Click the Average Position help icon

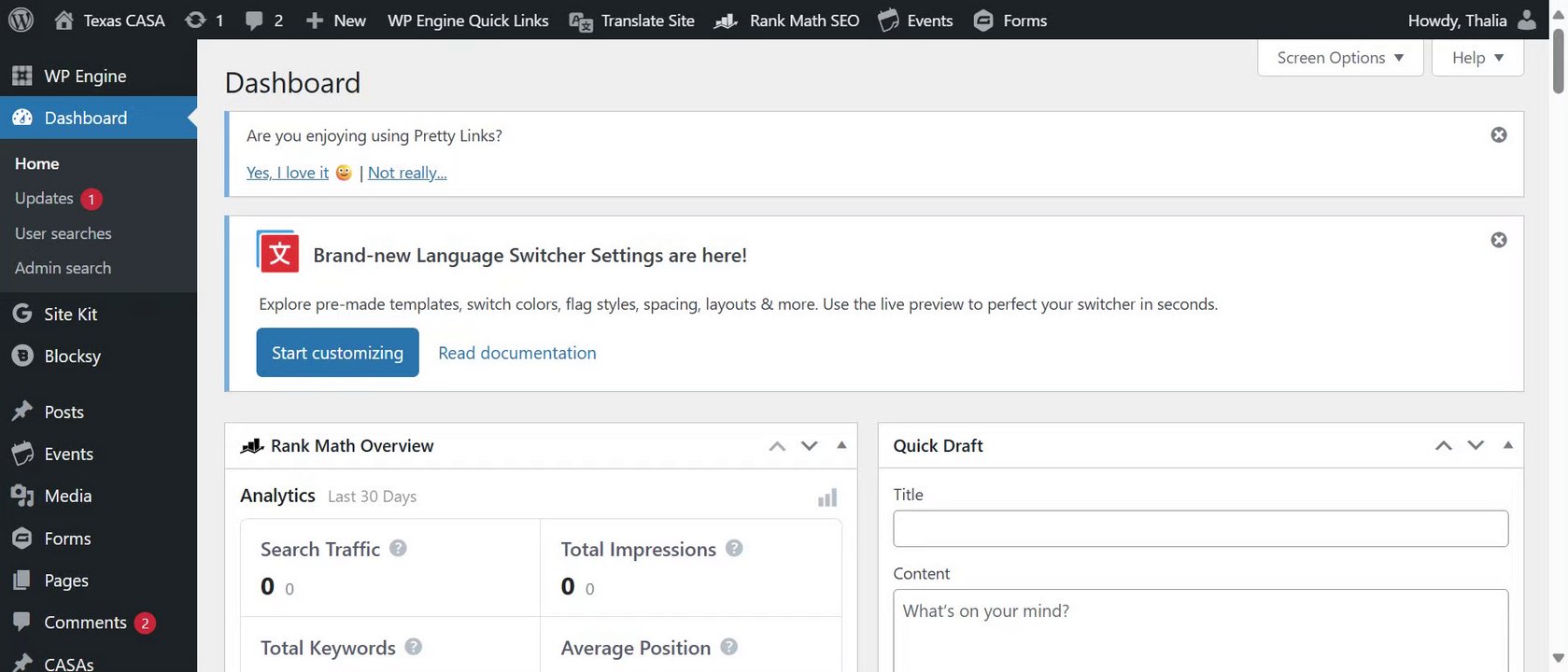click(x=729, y=647)
